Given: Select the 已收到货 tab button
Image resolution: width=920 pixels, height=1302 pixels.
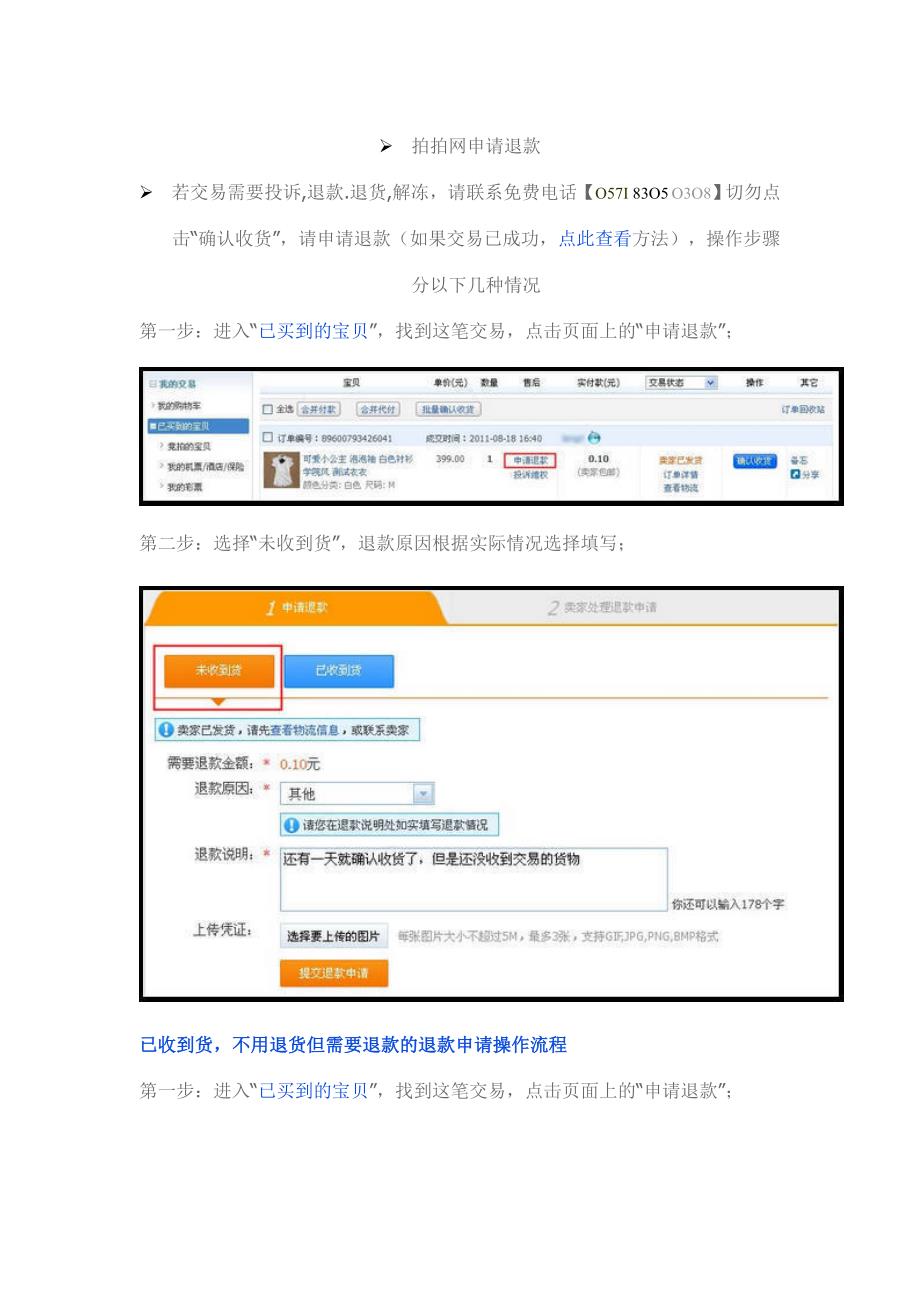Looking at the screenshot, I should point(339,671).
